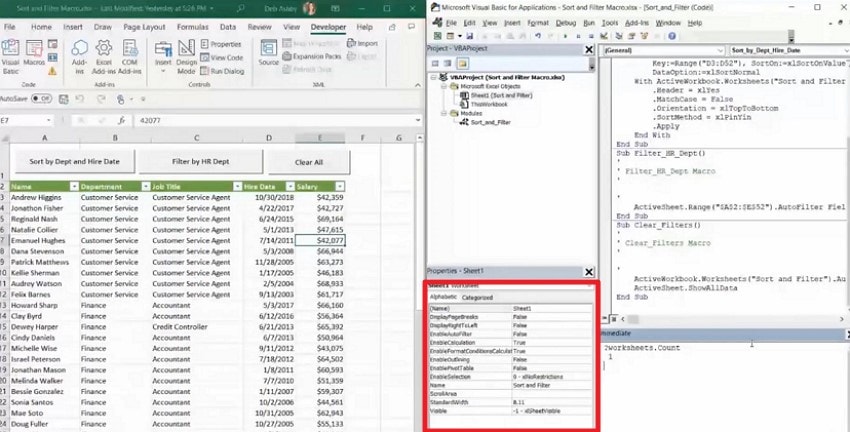The image size is (850, 432).
Task: Open the Tools menu in VBA
Action: point(610,23)
